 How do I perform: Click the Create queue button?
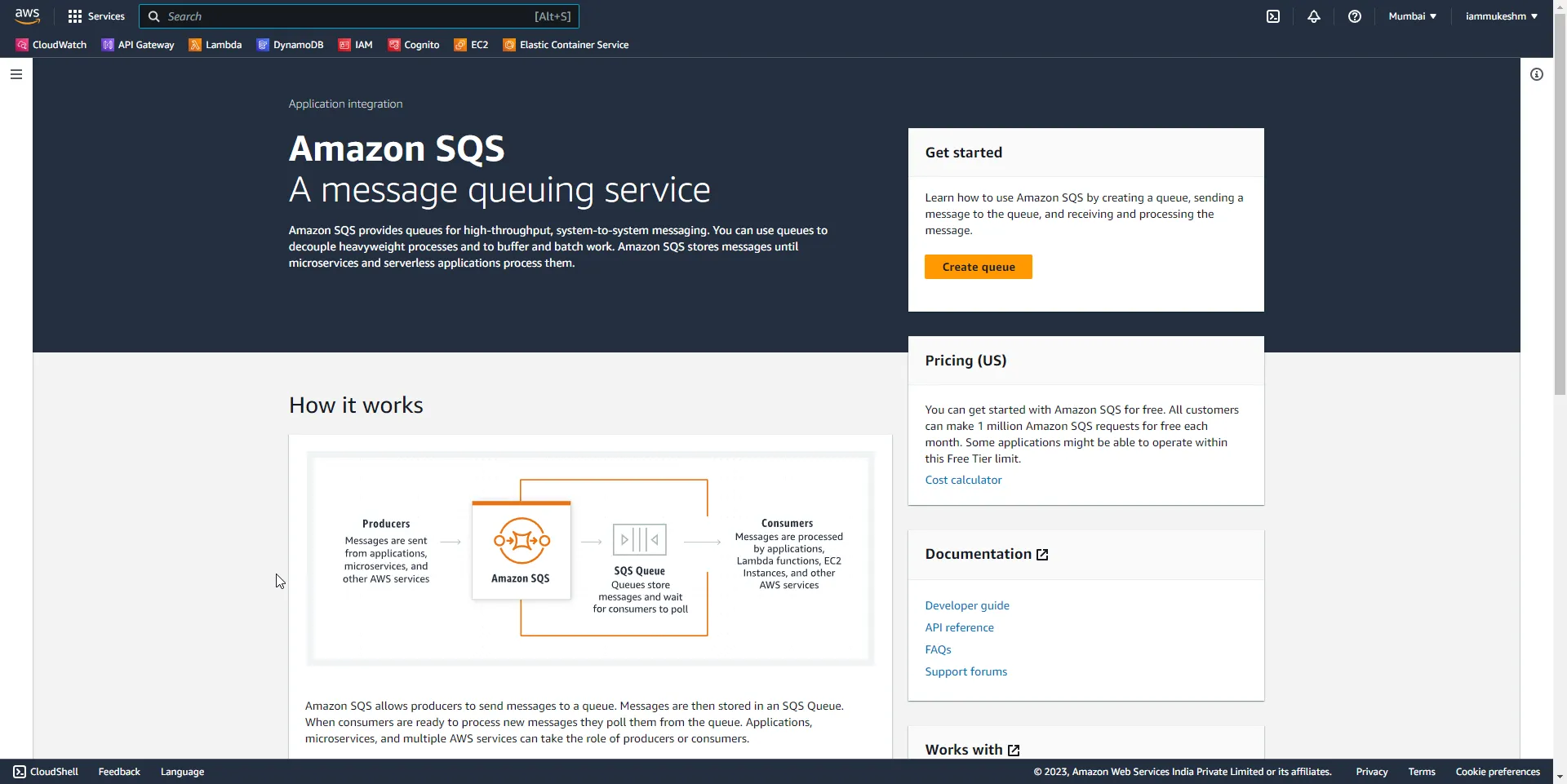(x=978, y=267)
